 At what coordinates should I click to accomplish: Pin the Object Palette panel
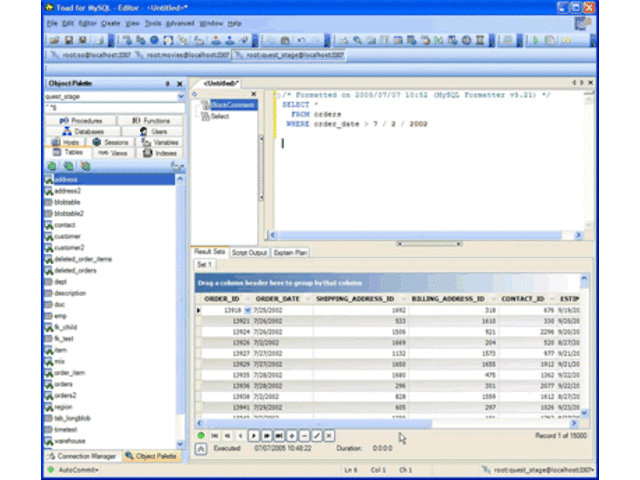pyautogui.click(x=167, y=84)
